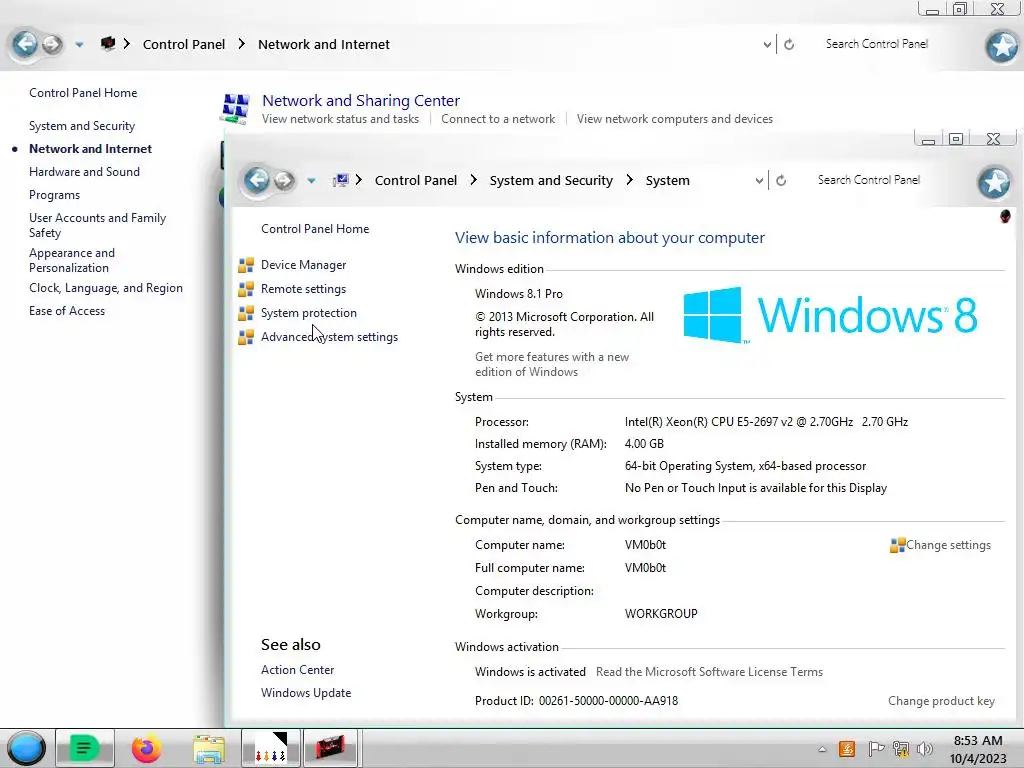The height and width of the screenshot is (768, 1024).
Task: Open Advanced system settings link
Action: [329, 337]
